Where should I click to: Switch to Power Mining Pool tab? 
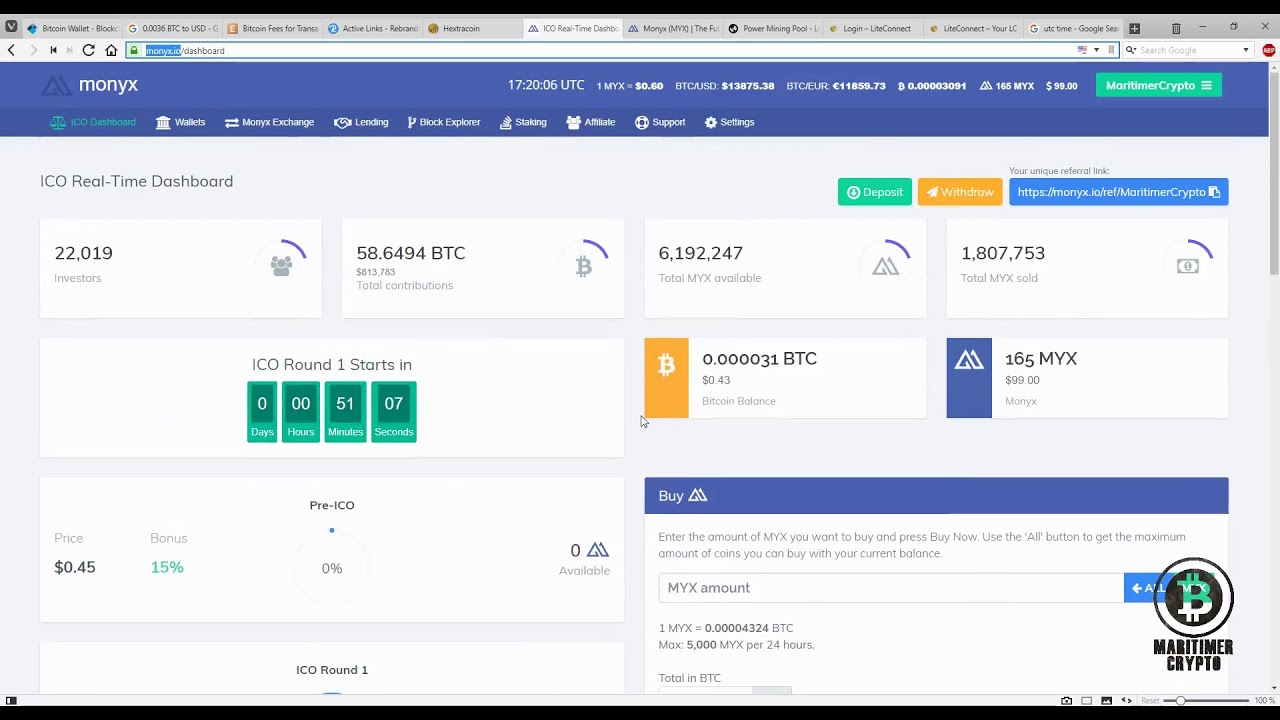click(773, 28)
